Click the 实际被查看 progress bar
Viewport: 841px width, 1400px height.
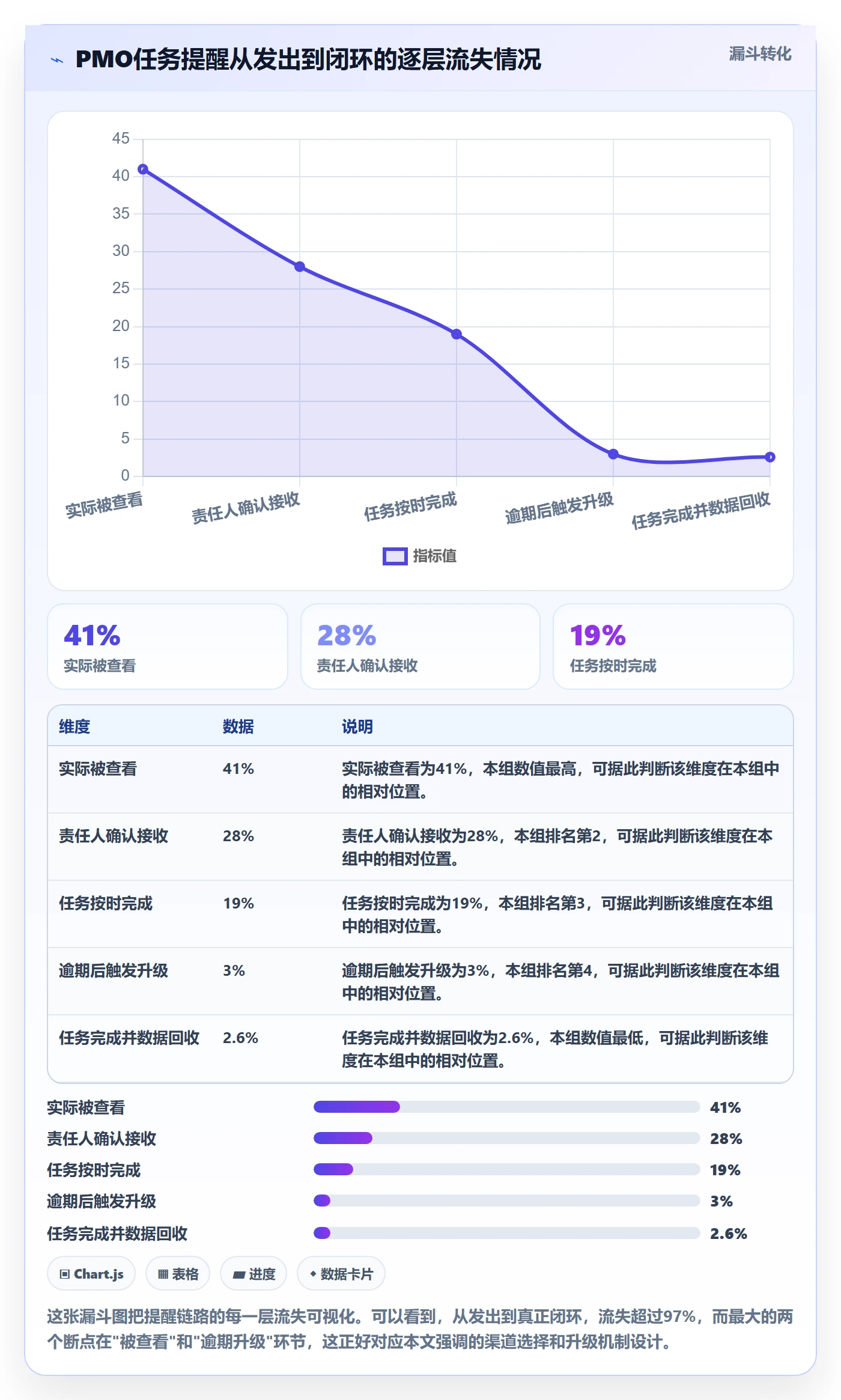pyautogui.click(x=507, y=1107)
